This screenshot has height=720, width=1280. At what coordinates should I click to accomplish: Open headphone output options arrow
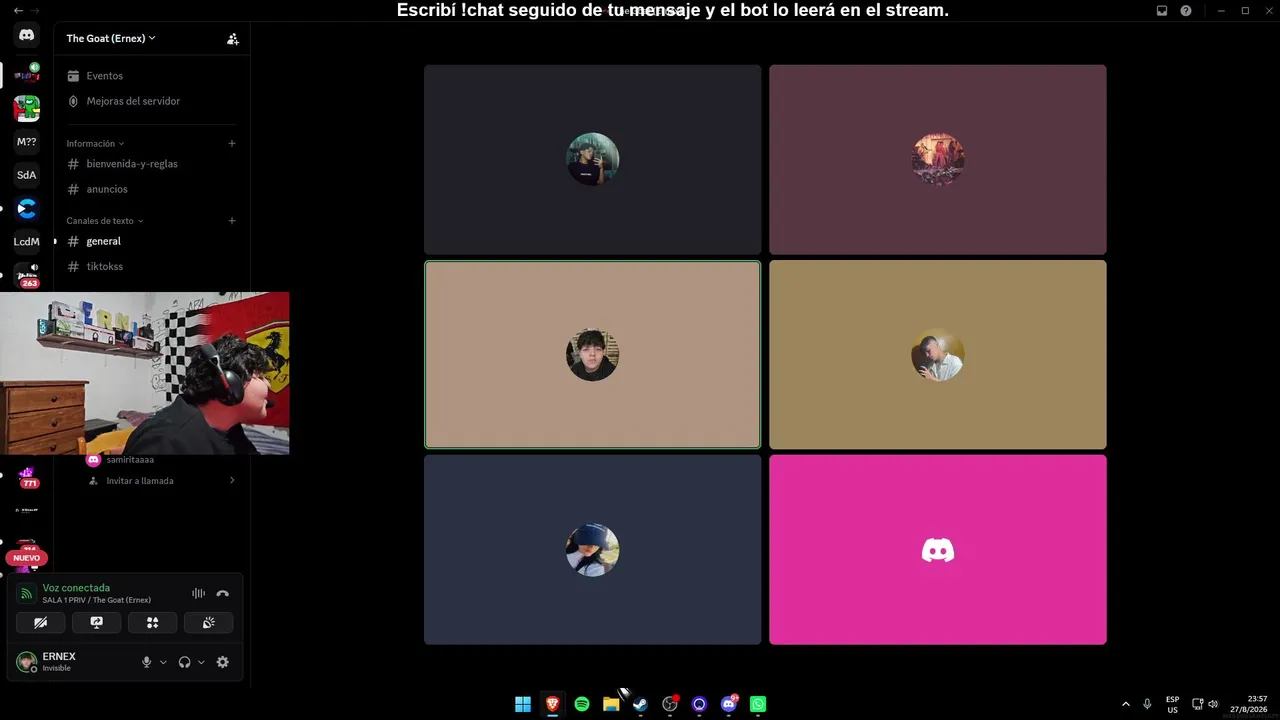(x=201, y=662)
